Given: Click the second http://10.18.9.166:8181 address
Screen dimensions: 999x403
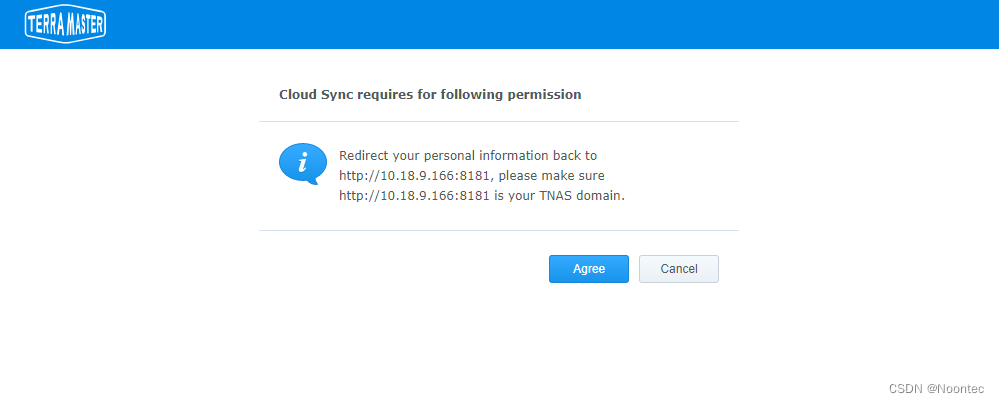Looking at the screenshot, I should click(414, 196).
